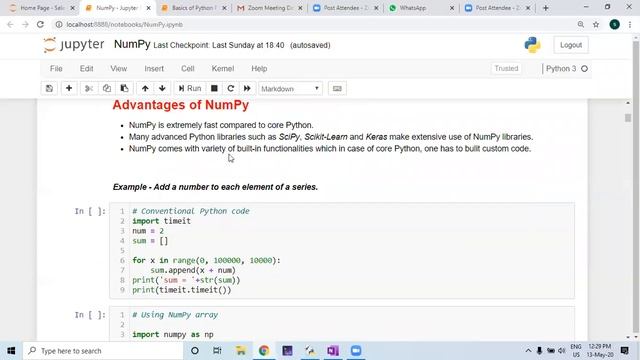This screenshot has width=640, height=360.
Task: Switch to Home Page browser tab
Action: [42, 8]
